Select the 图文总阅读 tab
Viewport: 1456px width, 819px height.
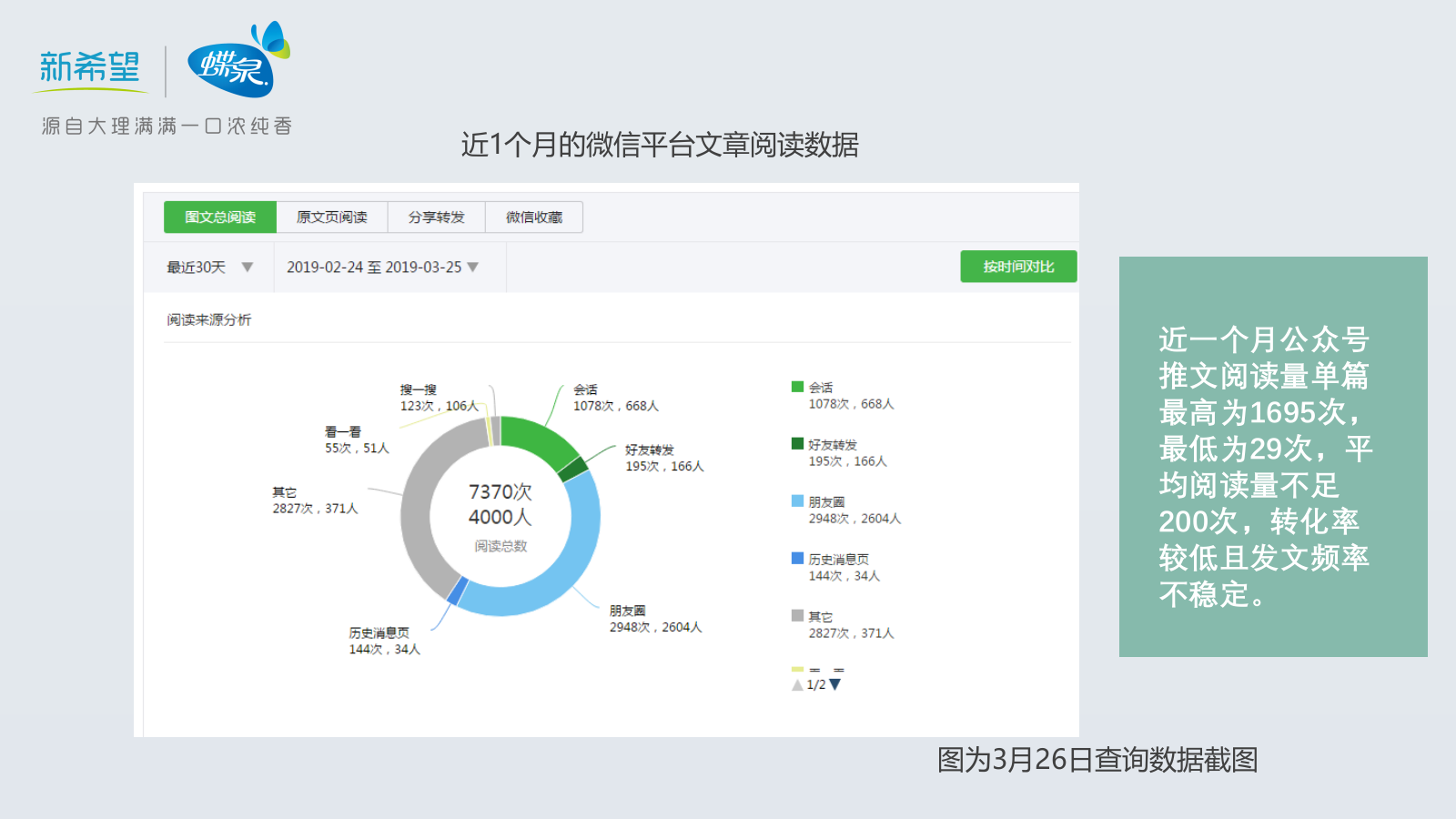pyautogui.click(x=219, y=217)
